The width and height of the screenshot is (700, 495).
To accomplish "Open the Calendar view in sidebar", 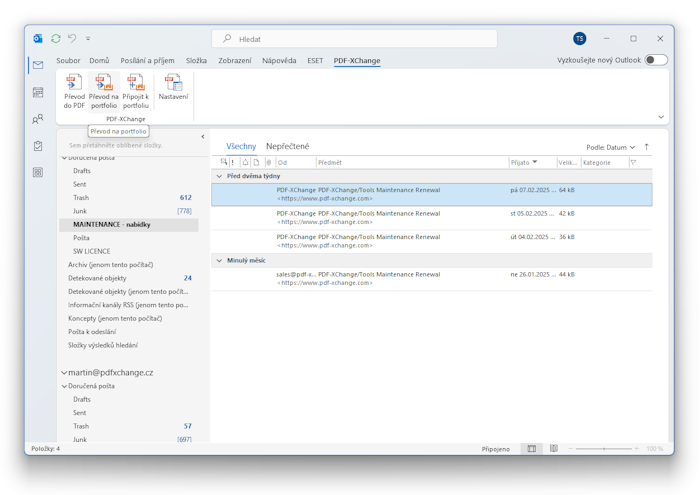I will 38,92.
